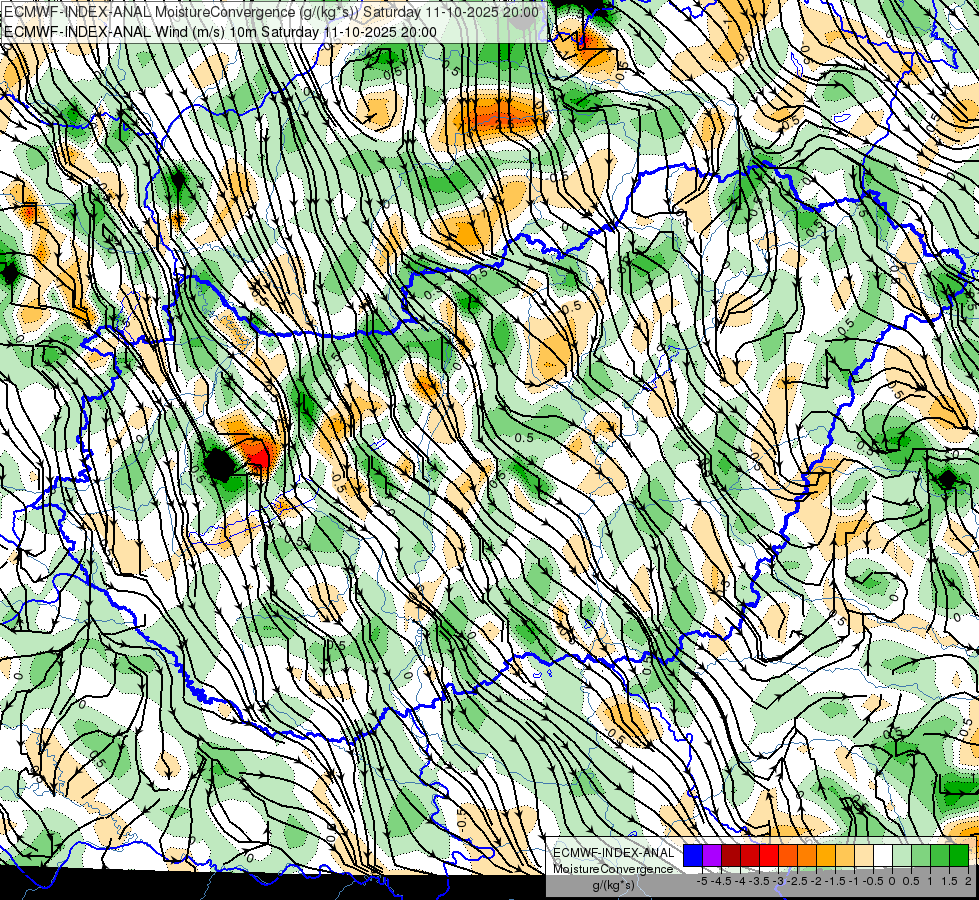This screenshot has height=900, width=979.
Task: Select the darkest green legend swatch
Action: click(x=959, y=855)
